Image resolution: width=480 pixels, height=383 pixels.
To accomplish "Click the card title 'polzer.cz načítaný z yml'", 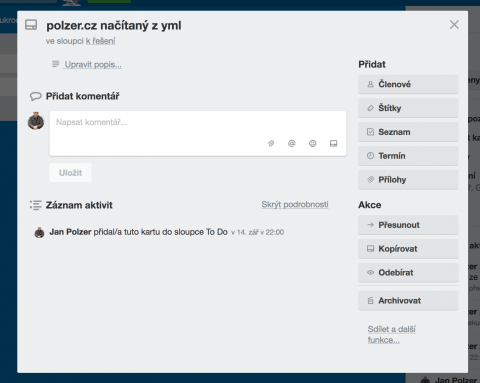I will (x=114, y=26).
